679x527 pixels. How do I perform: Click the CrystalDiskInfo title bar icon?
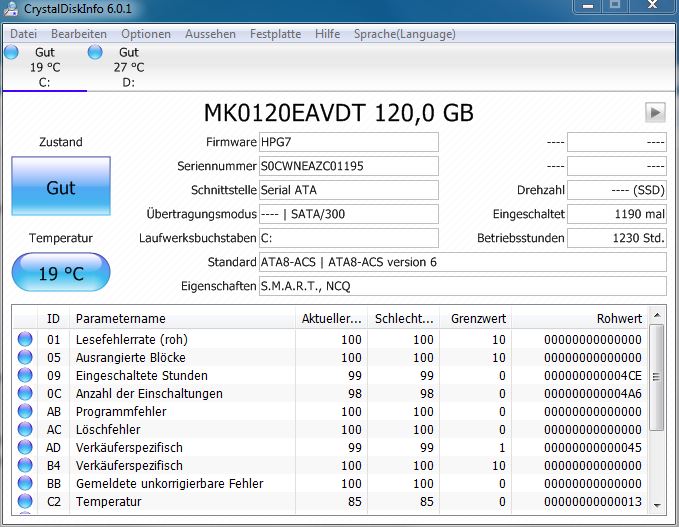[x=10, y=9]
